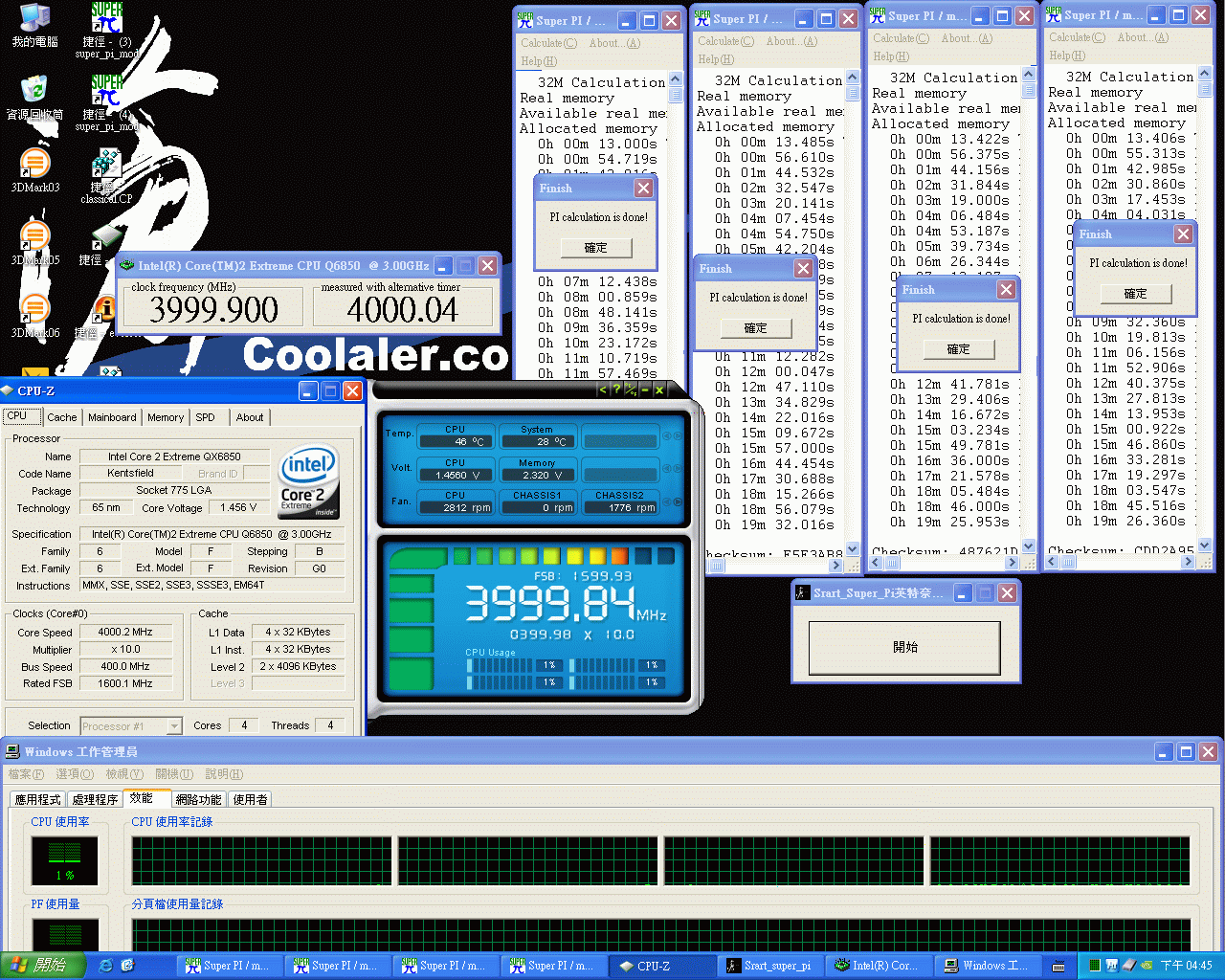Switch to the Memory tab in CPU-Z
The image size is (1225, 980).
166,417
